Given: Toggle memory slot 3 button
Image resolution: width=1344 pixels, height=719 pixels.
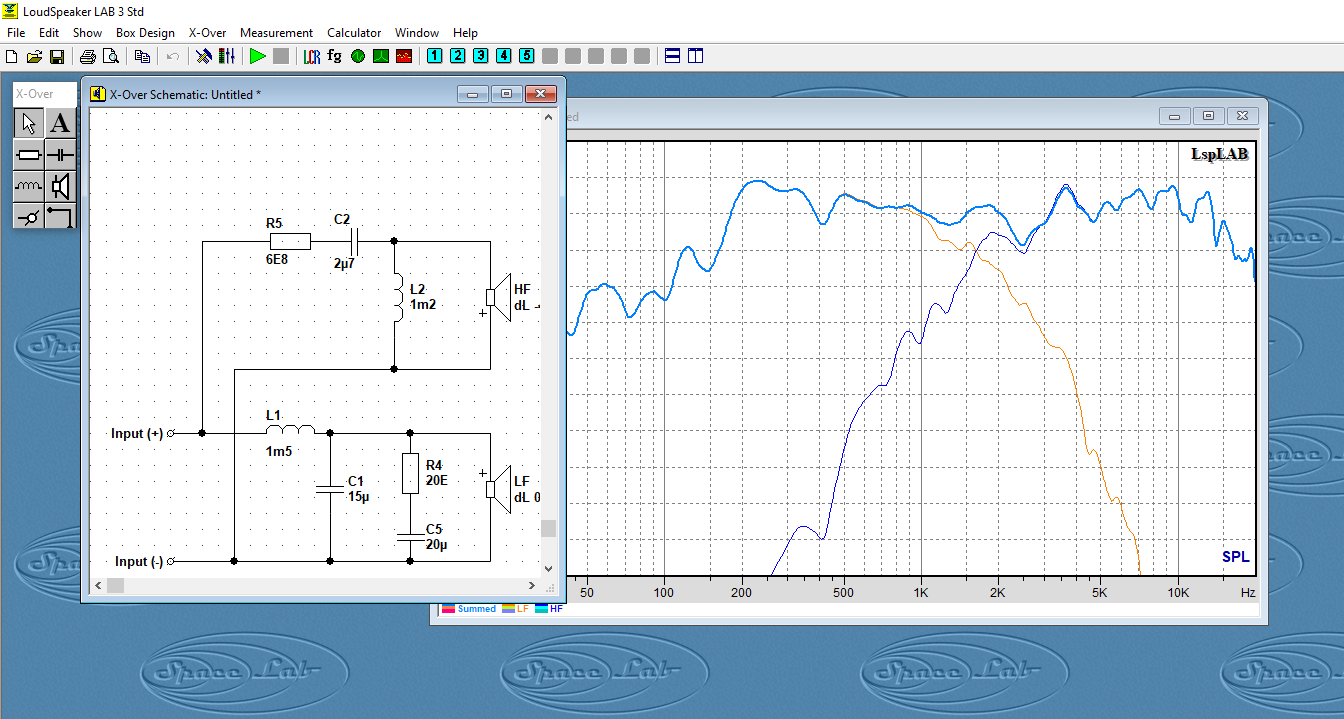Looking at the screenshot, I should 480,56.
